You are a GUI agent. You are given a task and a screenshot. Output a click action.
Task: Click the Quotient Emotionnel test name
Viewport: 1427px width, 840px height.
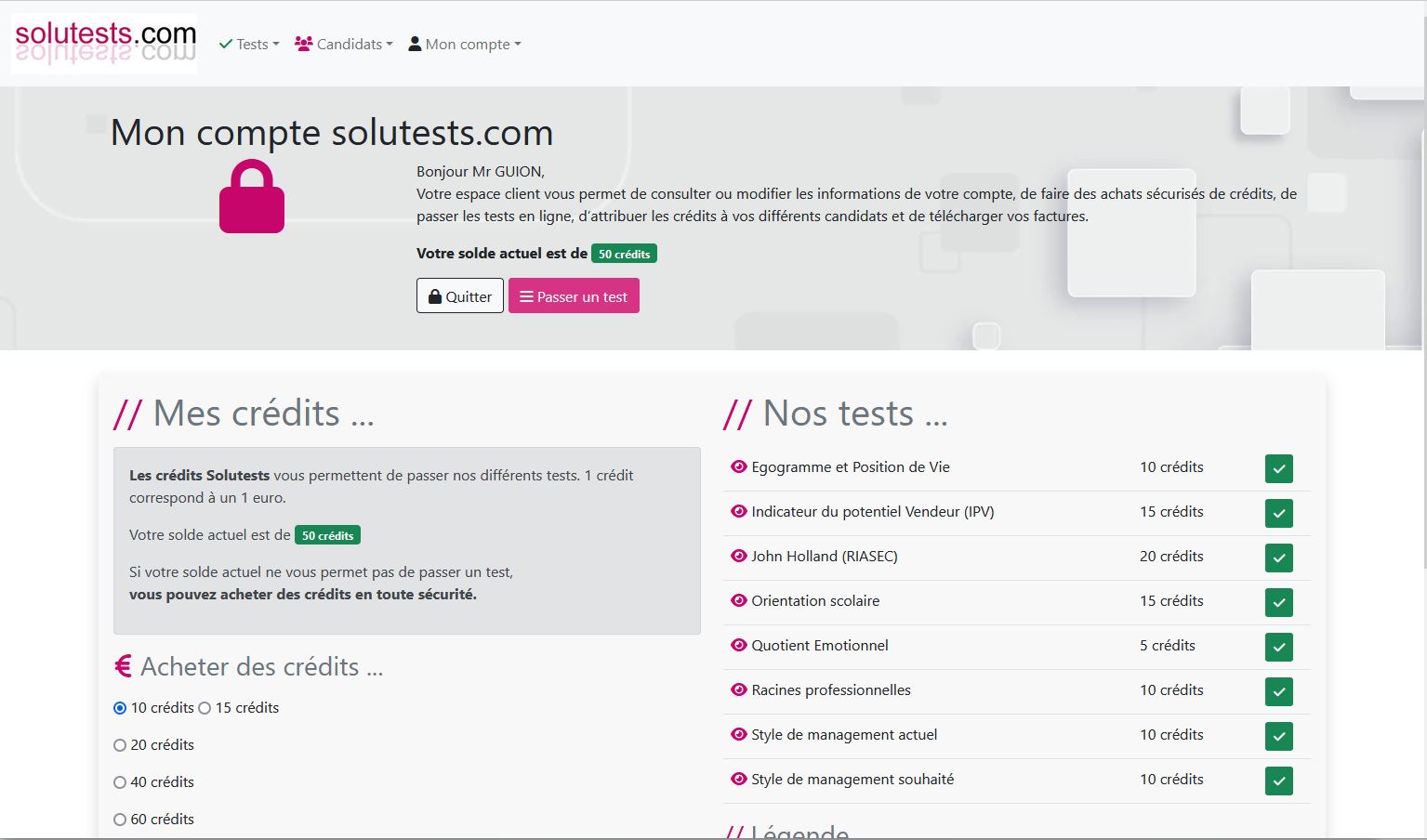coord(820,645)
